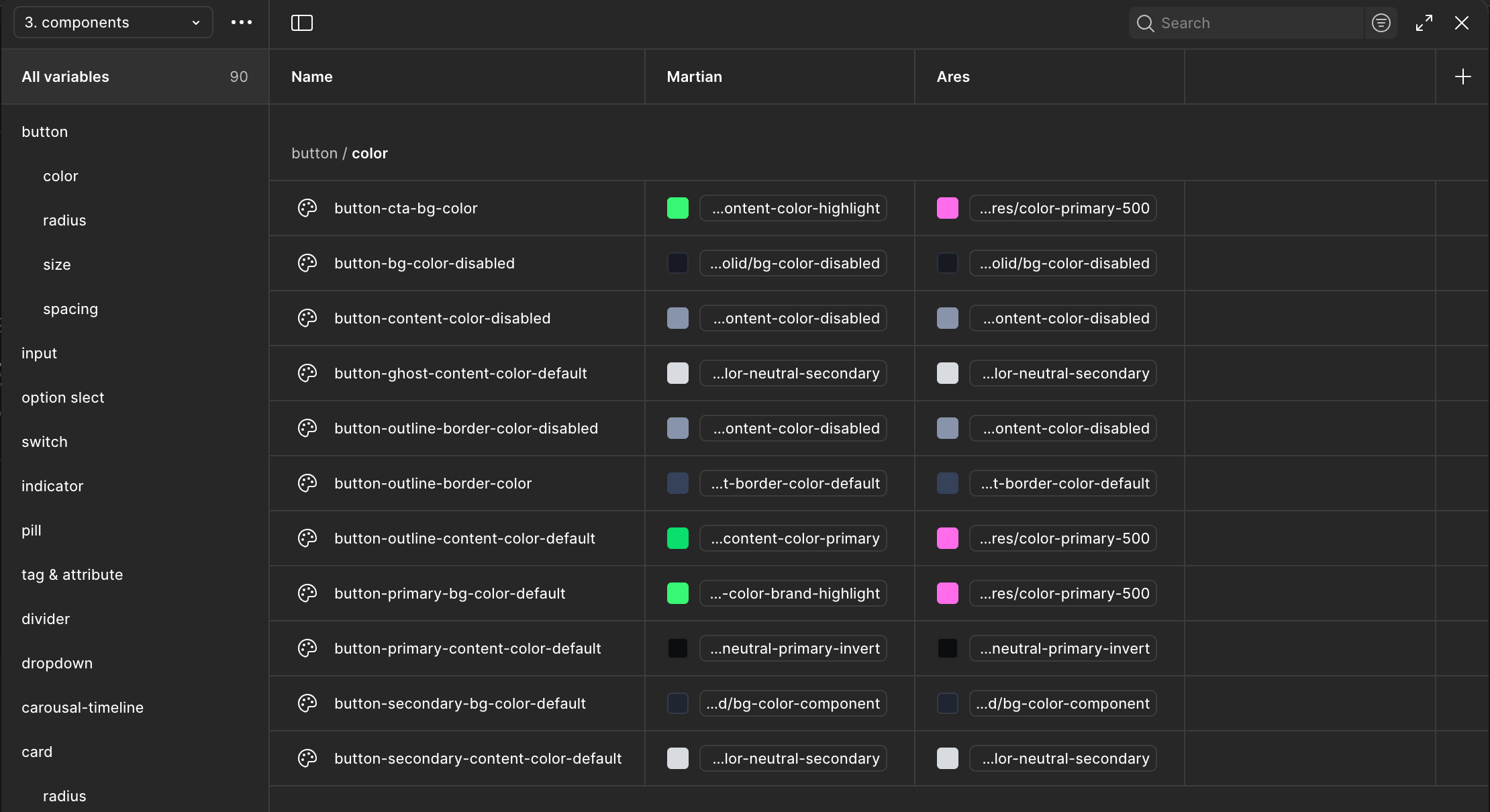1490x812 pixels.
Task: Click the Ares alias chip of button-cta-bg-color
Action: coord(1063,208)
